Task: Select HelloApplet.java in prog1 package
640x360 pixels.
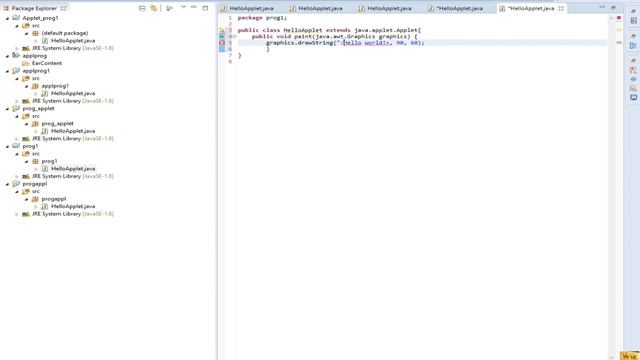Action: (x=73, y=169)
